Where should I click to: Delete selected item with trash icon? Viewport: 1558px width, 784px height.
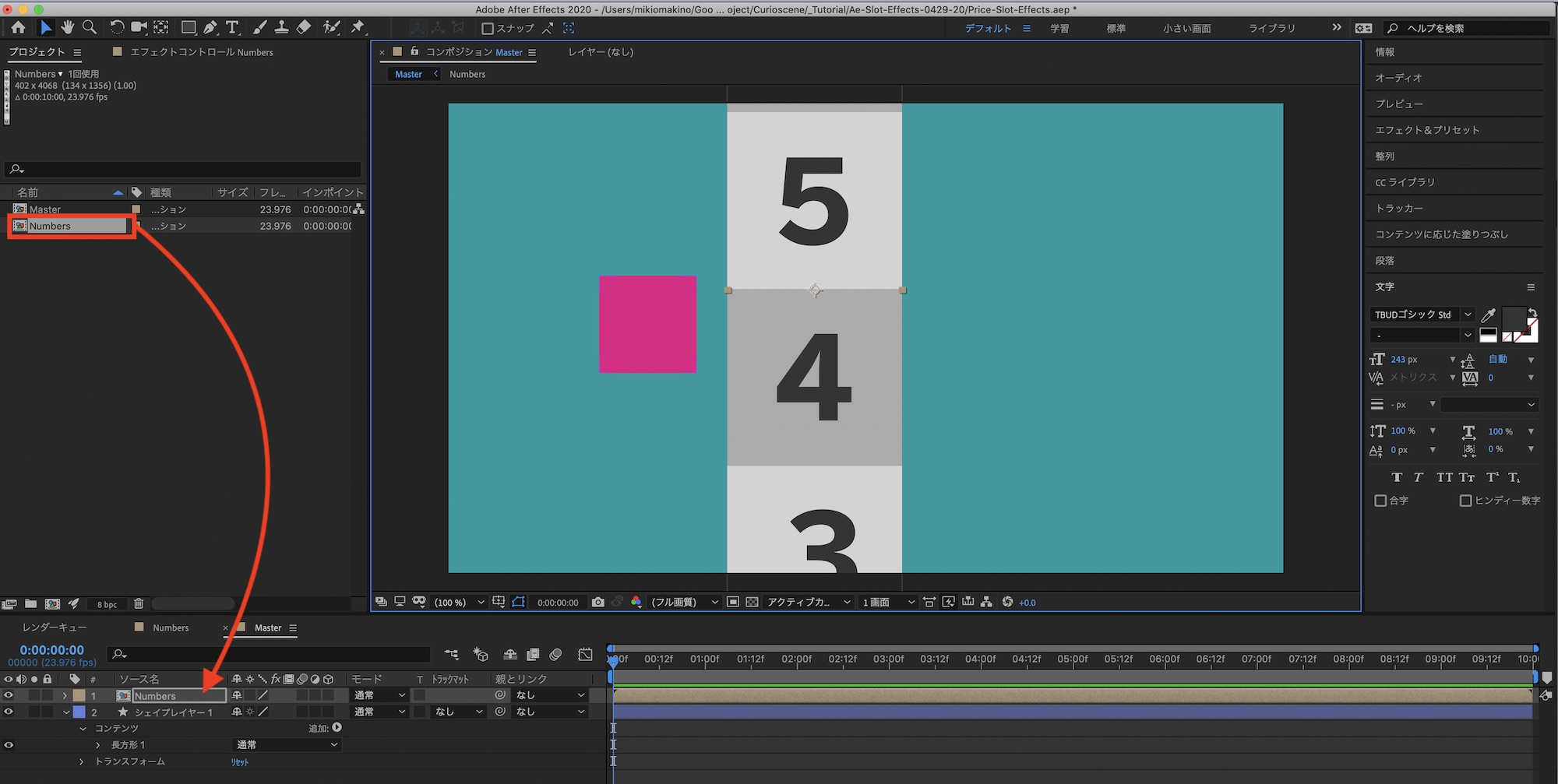pyautogui.click(x=139, y=603)
